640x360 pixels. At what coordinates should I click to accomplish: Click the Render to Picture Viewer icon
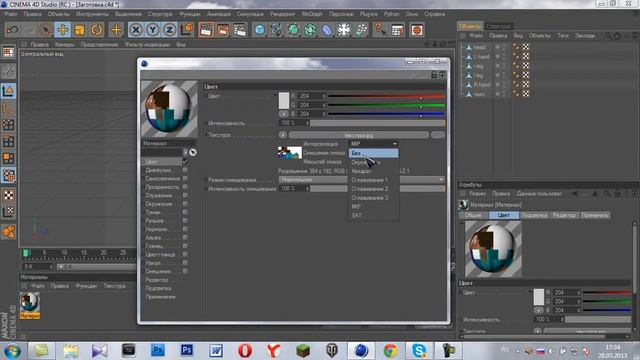click(x=223, y=30)
